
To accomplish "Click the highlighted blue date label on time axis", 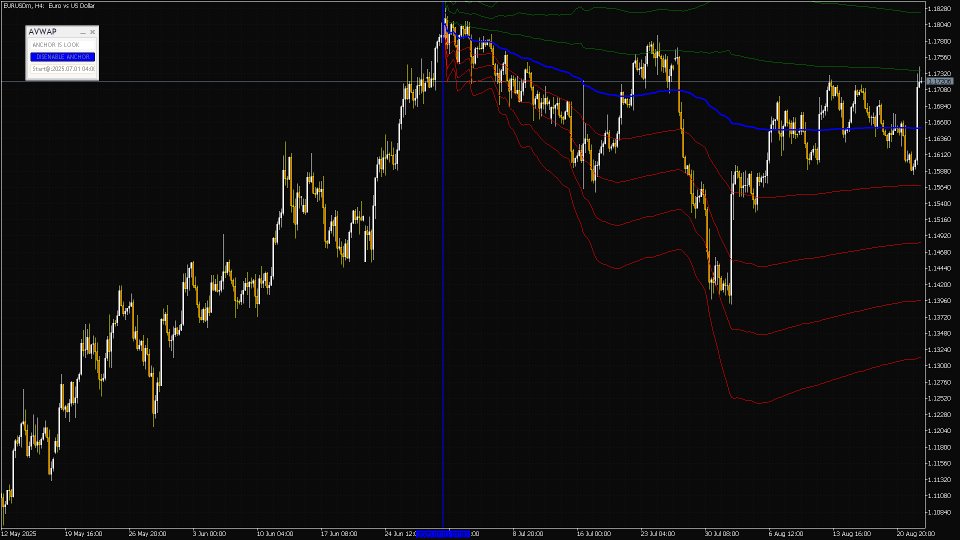I will [443, 534].
